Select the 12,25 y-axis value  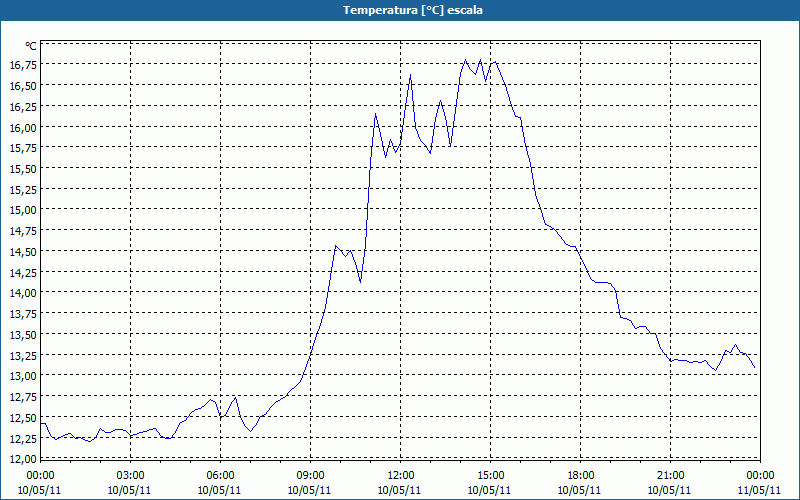point(23,438)
